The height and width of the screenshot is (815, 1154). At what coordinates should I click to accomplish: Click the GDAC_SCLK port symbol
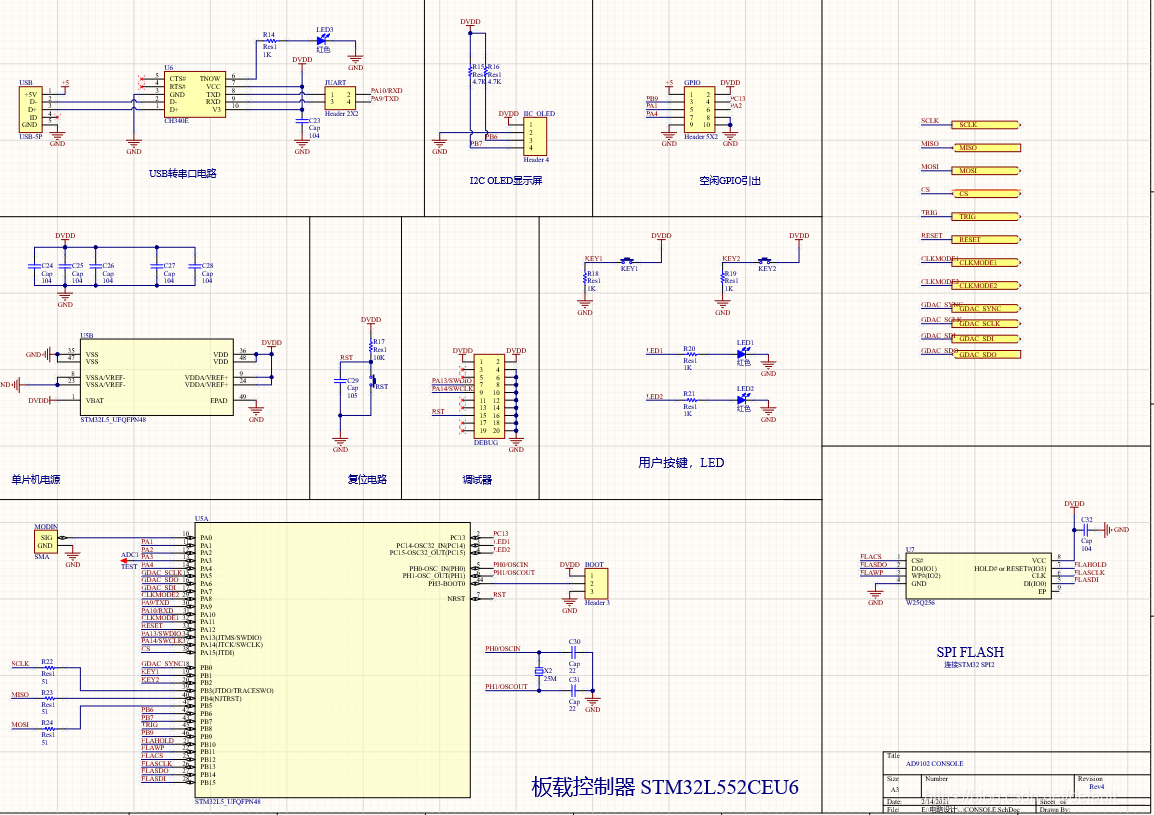(985, 324)
